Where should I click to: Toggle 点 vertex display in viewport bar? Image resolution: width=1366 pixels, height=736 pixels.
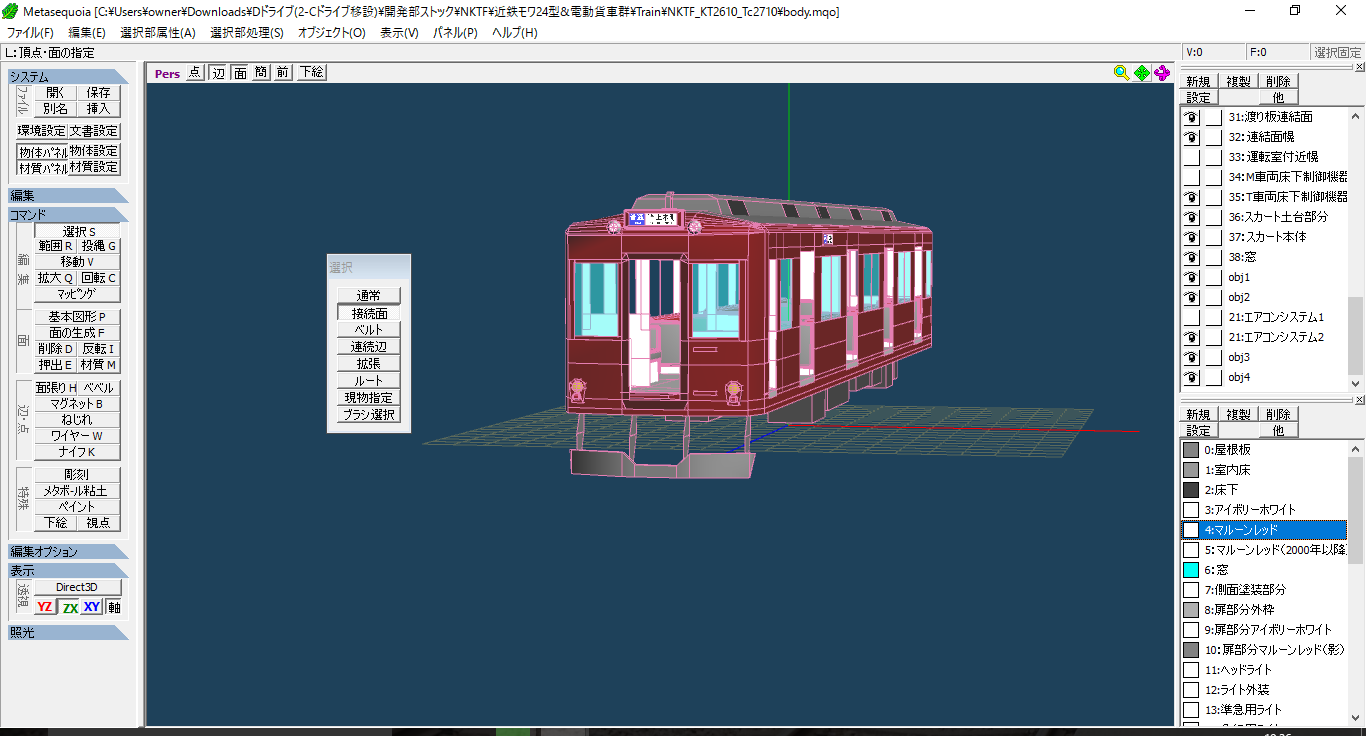click(195, 73)
